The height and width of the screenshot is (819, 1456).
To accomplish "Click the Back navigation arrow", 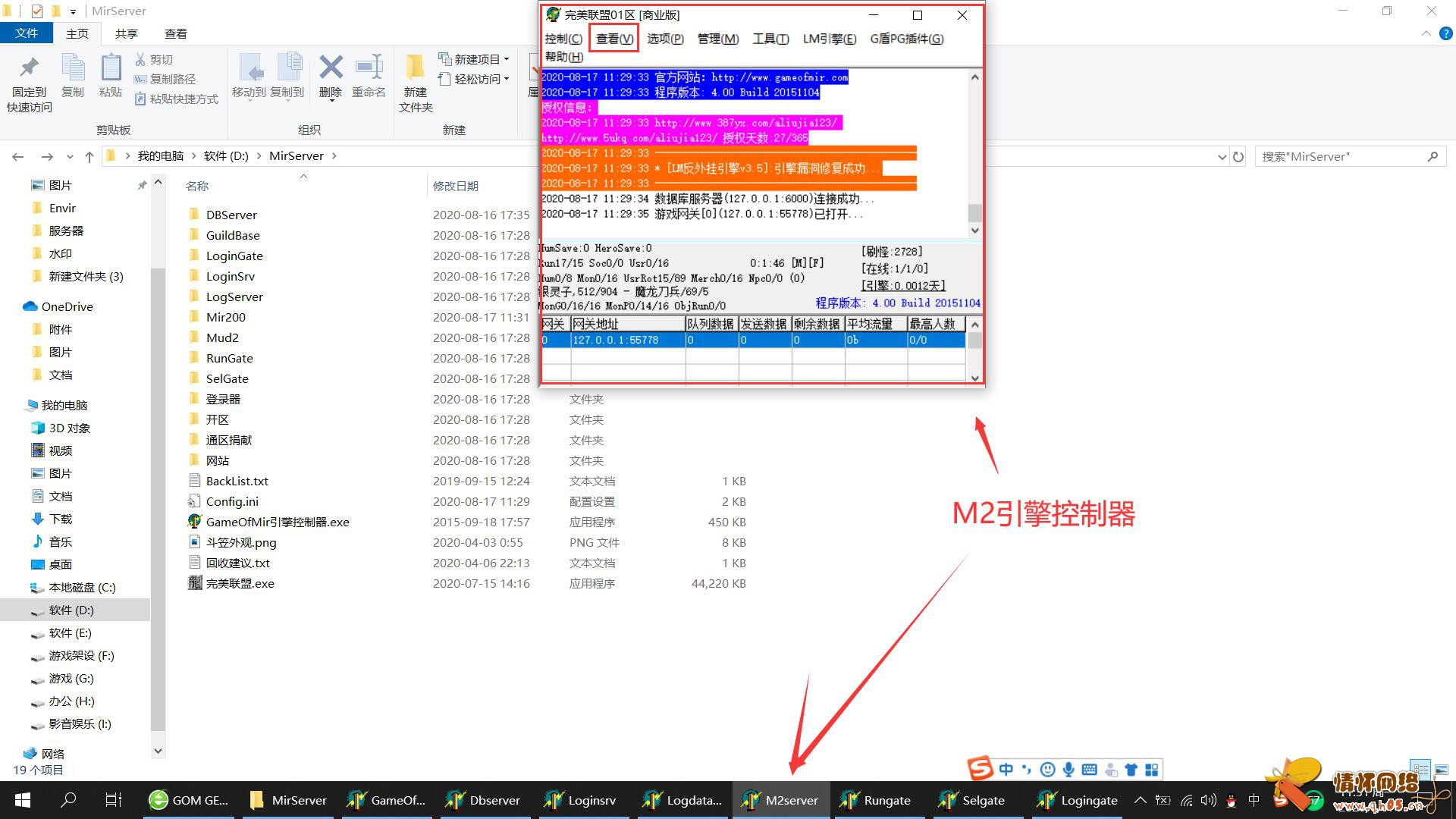I will click(18, 156).
